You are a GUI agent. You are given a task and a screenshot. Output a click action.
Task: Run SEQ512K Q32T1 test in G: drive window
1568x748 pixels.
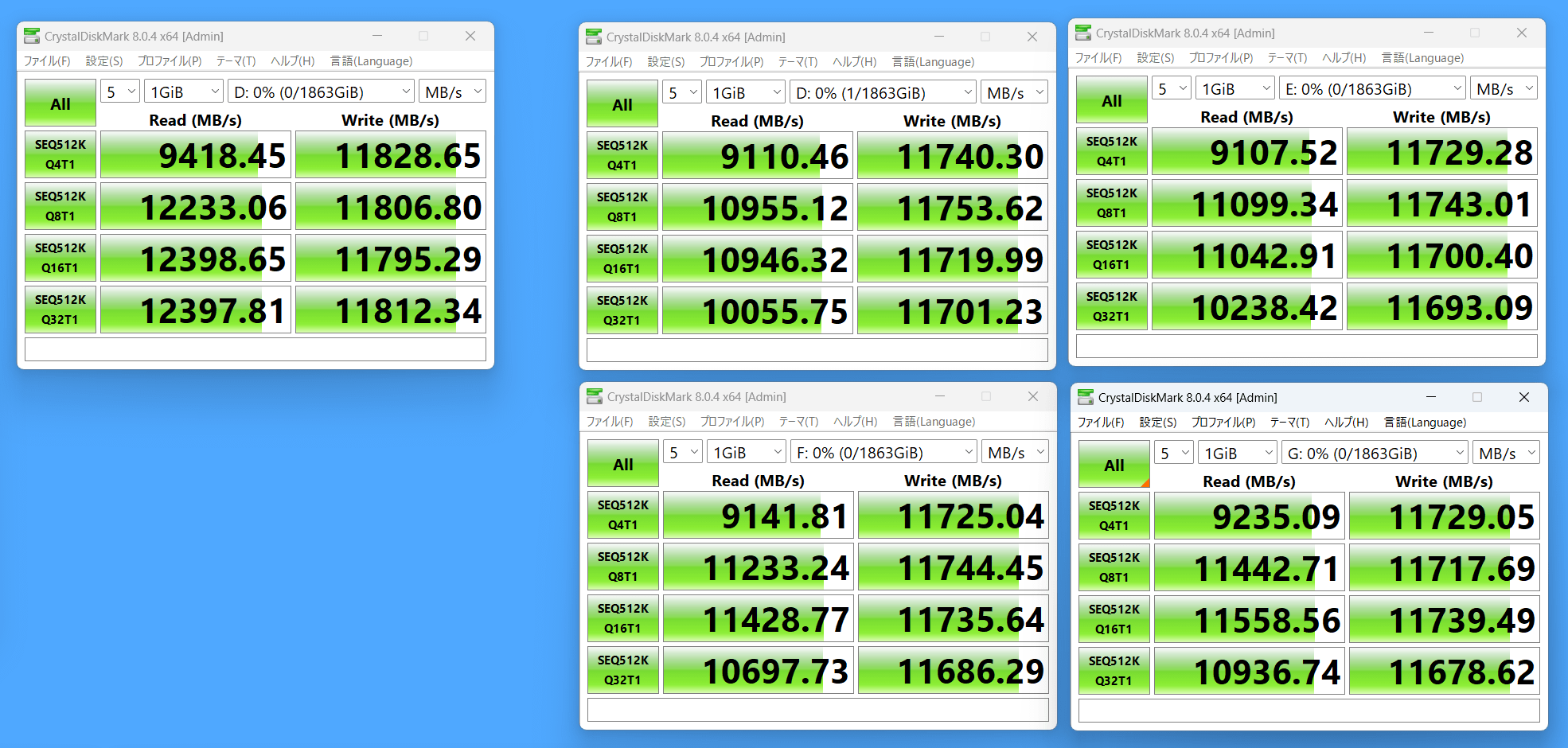point(1114,671)
